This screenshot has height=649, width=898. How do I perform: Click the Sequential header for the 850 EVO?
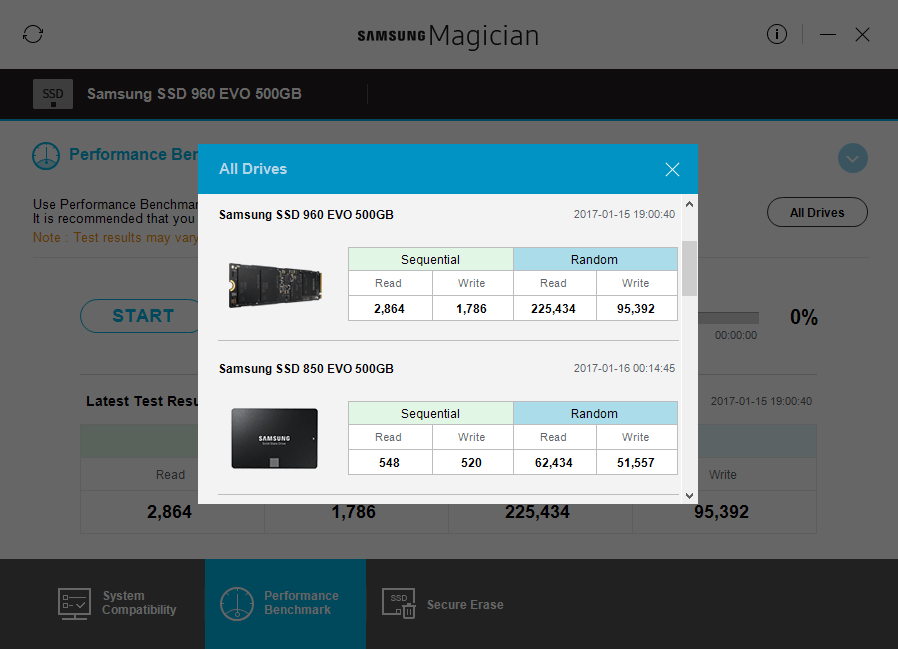(431, 414)
